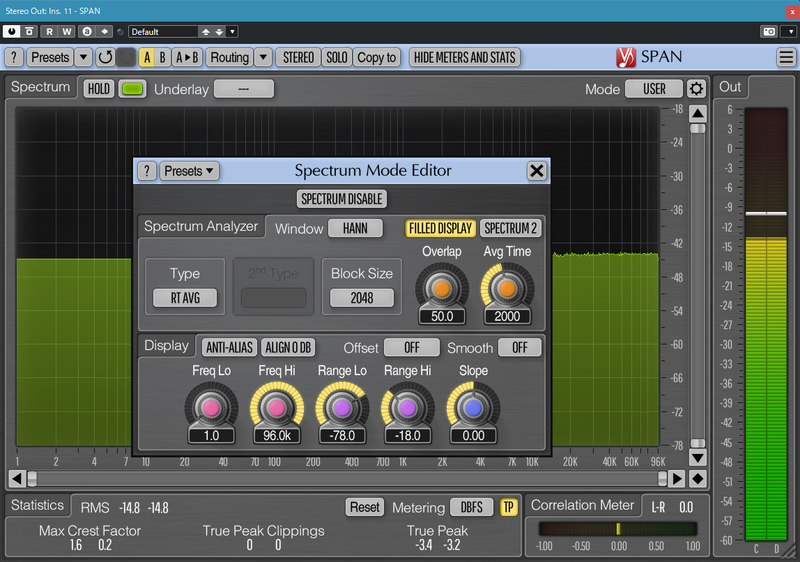Expand dropdown arrow beside main Presets
This screenshot has height=562, width=800.
[84, 58]
